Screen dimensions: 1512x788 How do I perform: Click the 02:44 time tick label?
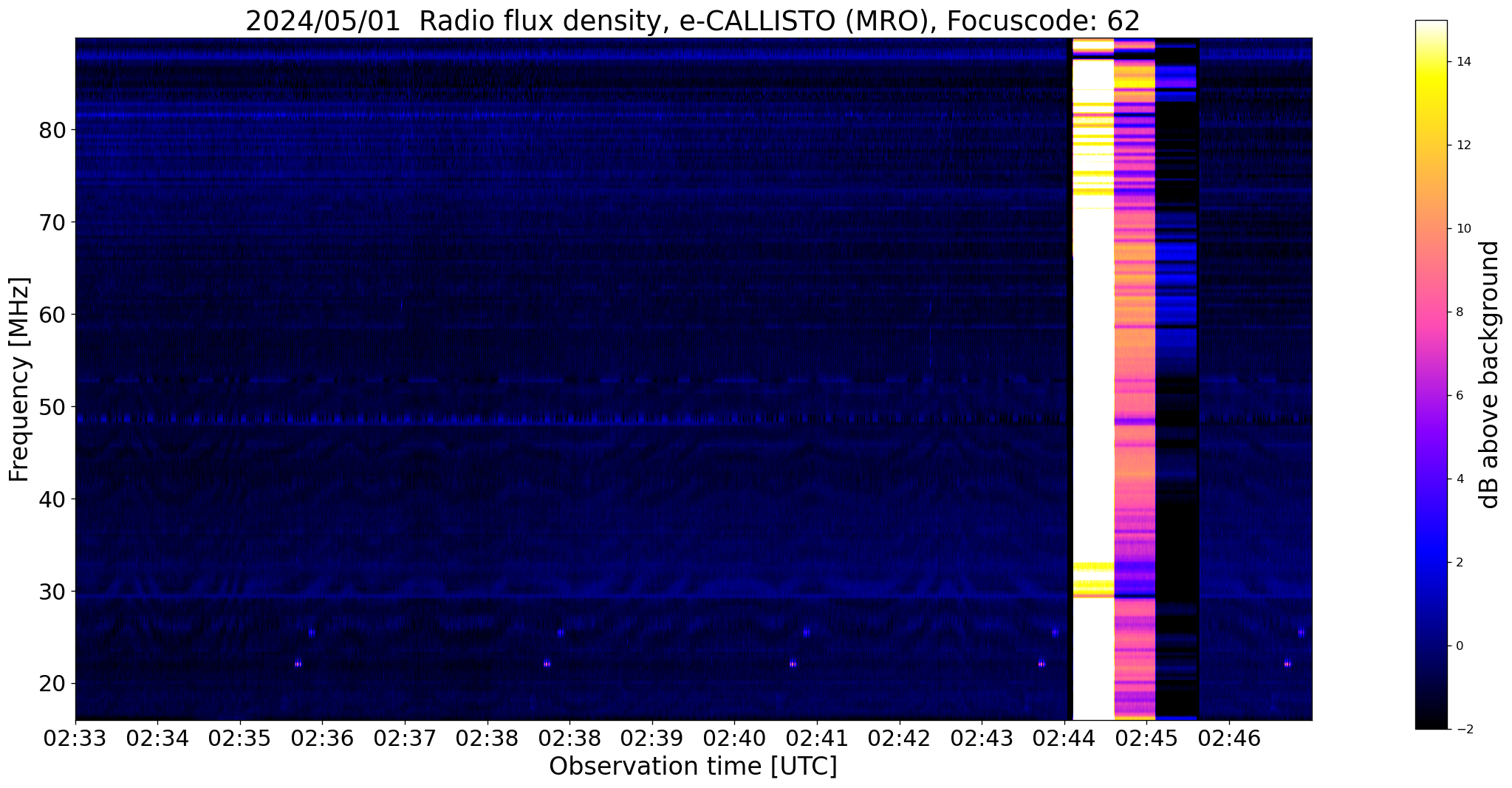tap(1064, 737)
